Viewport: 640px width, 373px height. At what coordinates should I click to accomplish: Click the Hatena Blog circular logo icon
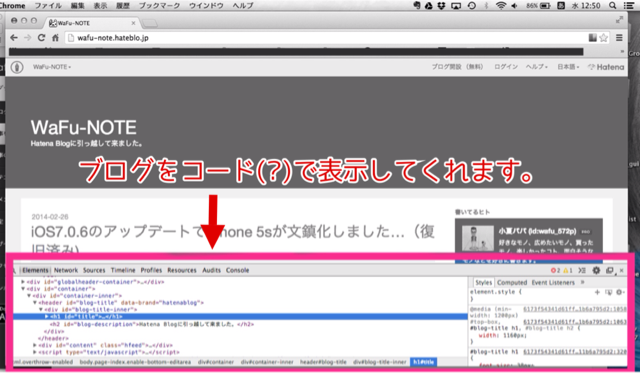pyautogui.click(x=17, y=67)
